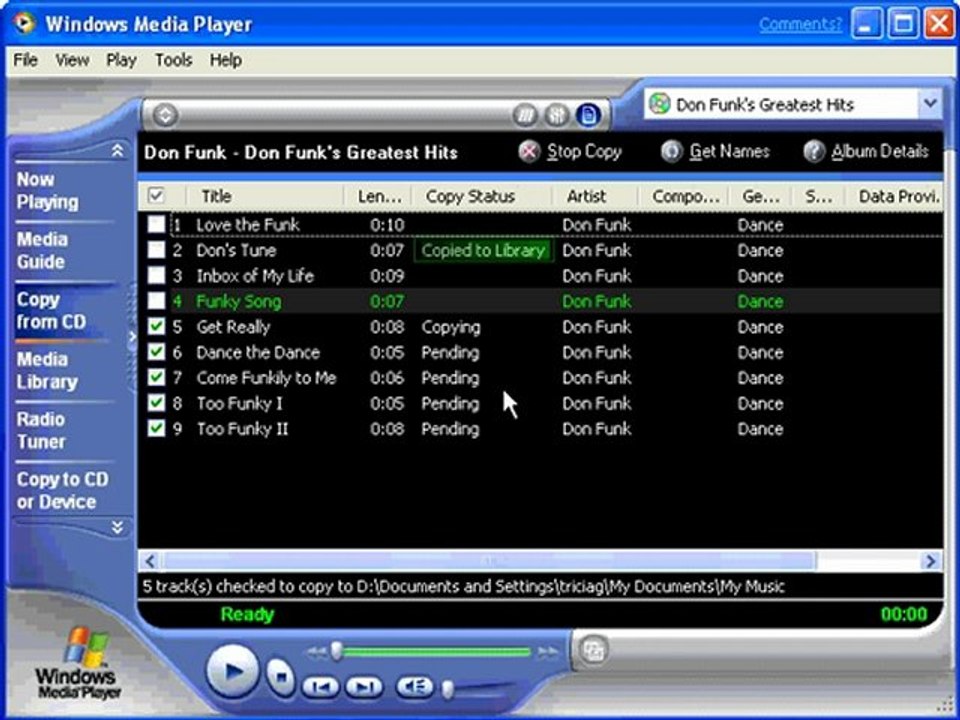Screen dimensions: 960x720
Task: Click the show playlist page icon
Action: point(588,115)
